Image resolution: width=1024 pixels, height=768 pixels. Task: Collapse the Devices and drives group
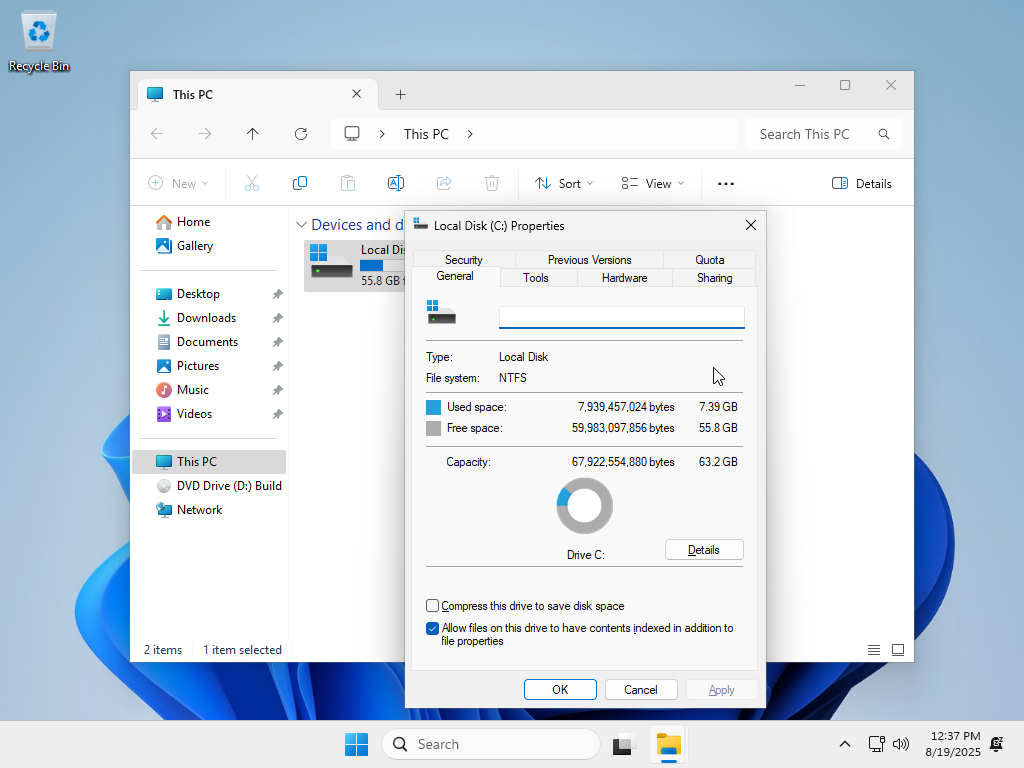click(300, 225)
